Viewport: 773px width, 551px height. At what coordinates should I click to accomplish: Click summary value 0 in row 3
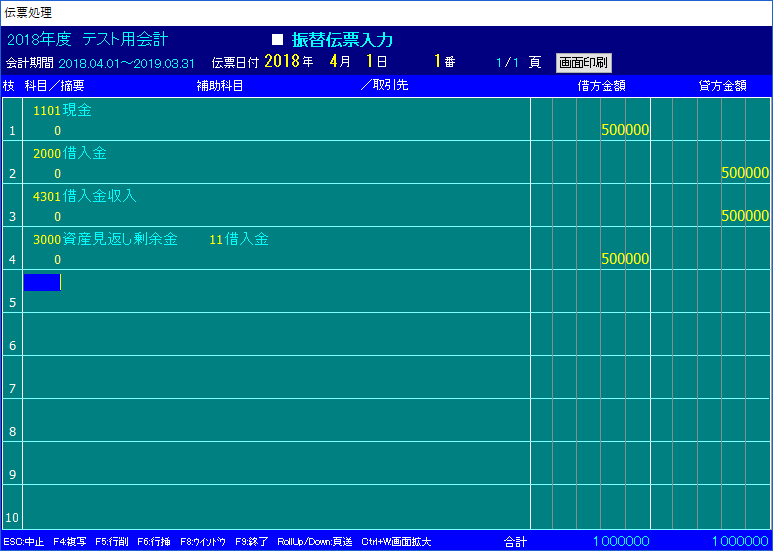pos(58,216)
